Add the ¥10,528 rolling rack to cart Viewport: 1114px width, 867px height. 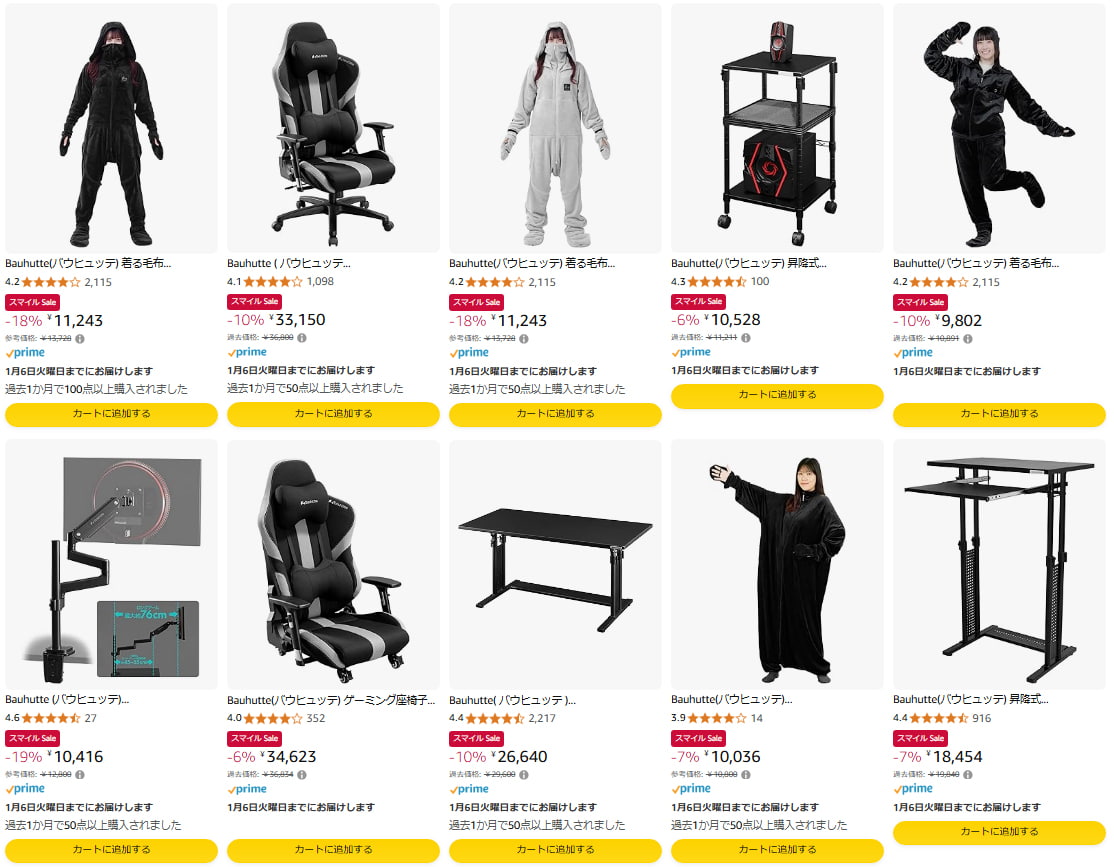tap(777, 395)
